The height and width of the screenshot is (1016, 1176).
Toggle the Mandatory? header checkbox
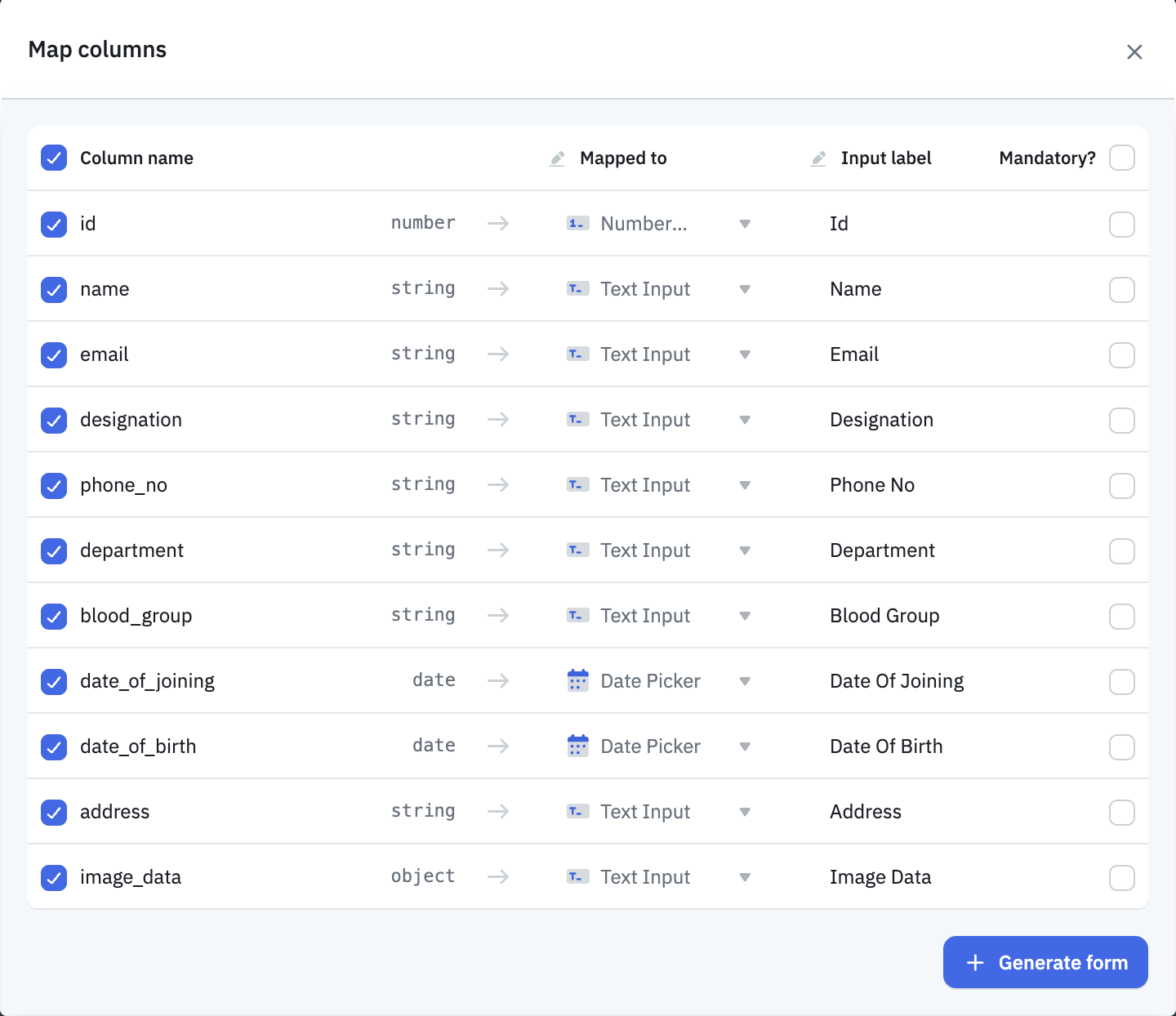click(x=1122, y=158)
